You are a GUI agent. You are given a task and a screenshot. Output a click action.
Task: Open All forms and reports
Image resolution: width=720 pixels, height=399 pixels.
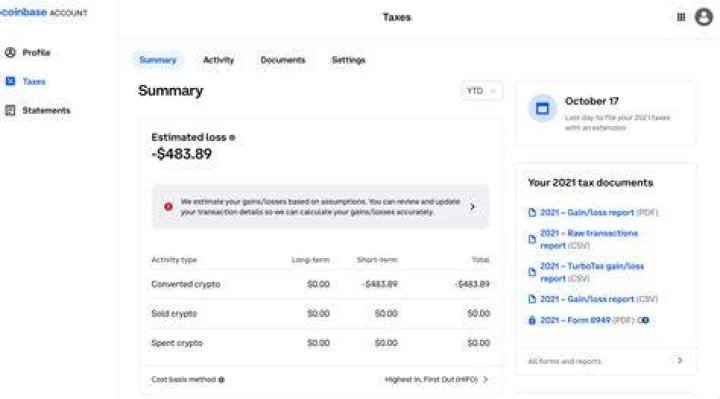(x=606, y=361)
